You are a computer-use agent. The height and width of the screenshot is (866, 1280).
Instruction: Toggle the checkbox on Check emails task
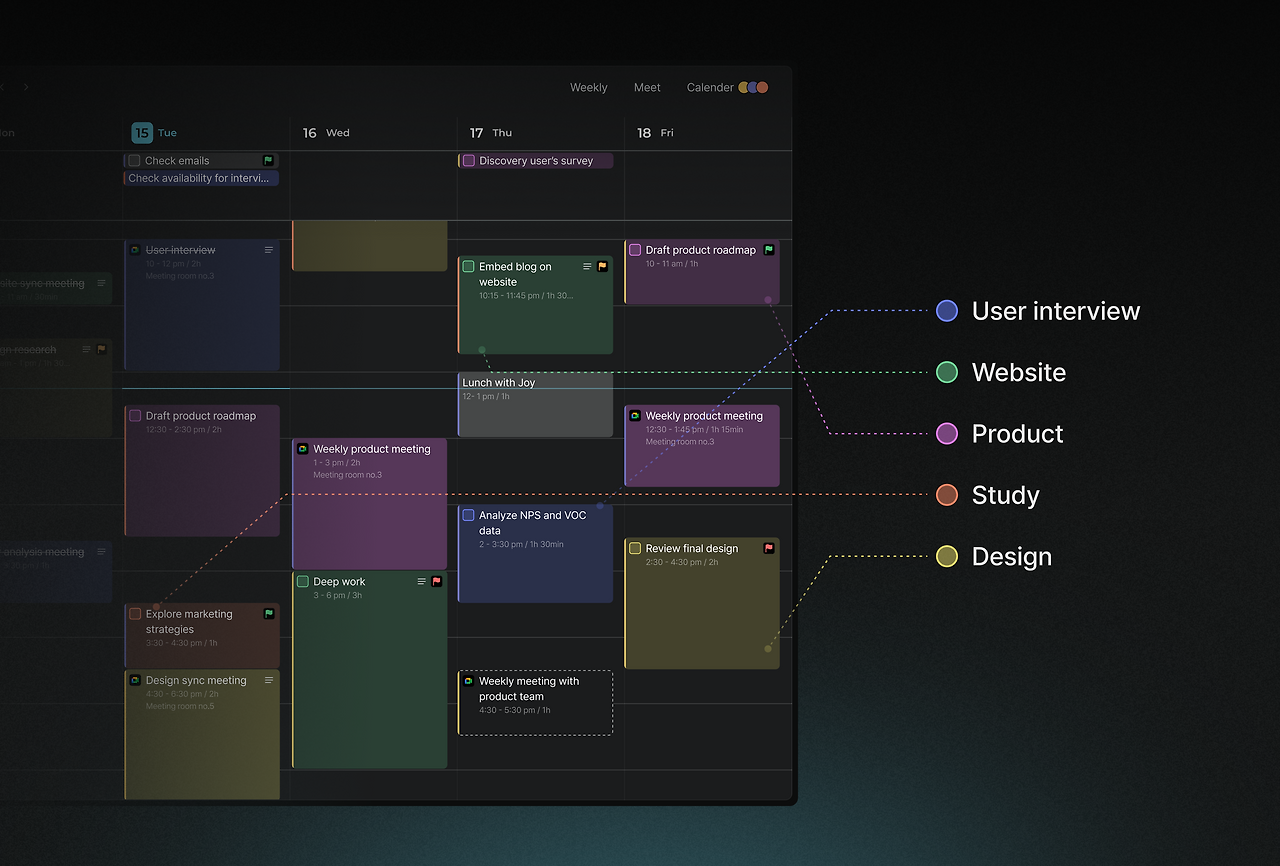point(134,160)
